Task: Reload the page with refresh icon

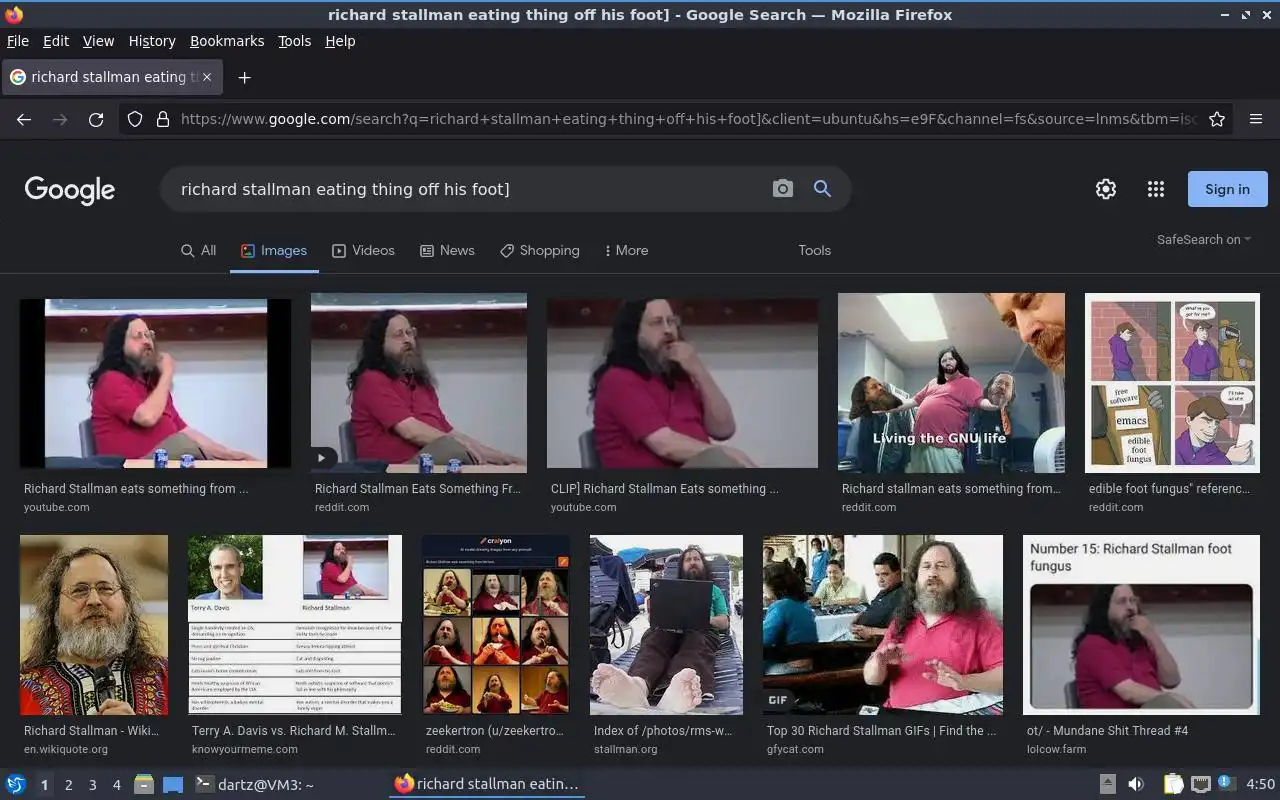Action: (x=96, y=119)
